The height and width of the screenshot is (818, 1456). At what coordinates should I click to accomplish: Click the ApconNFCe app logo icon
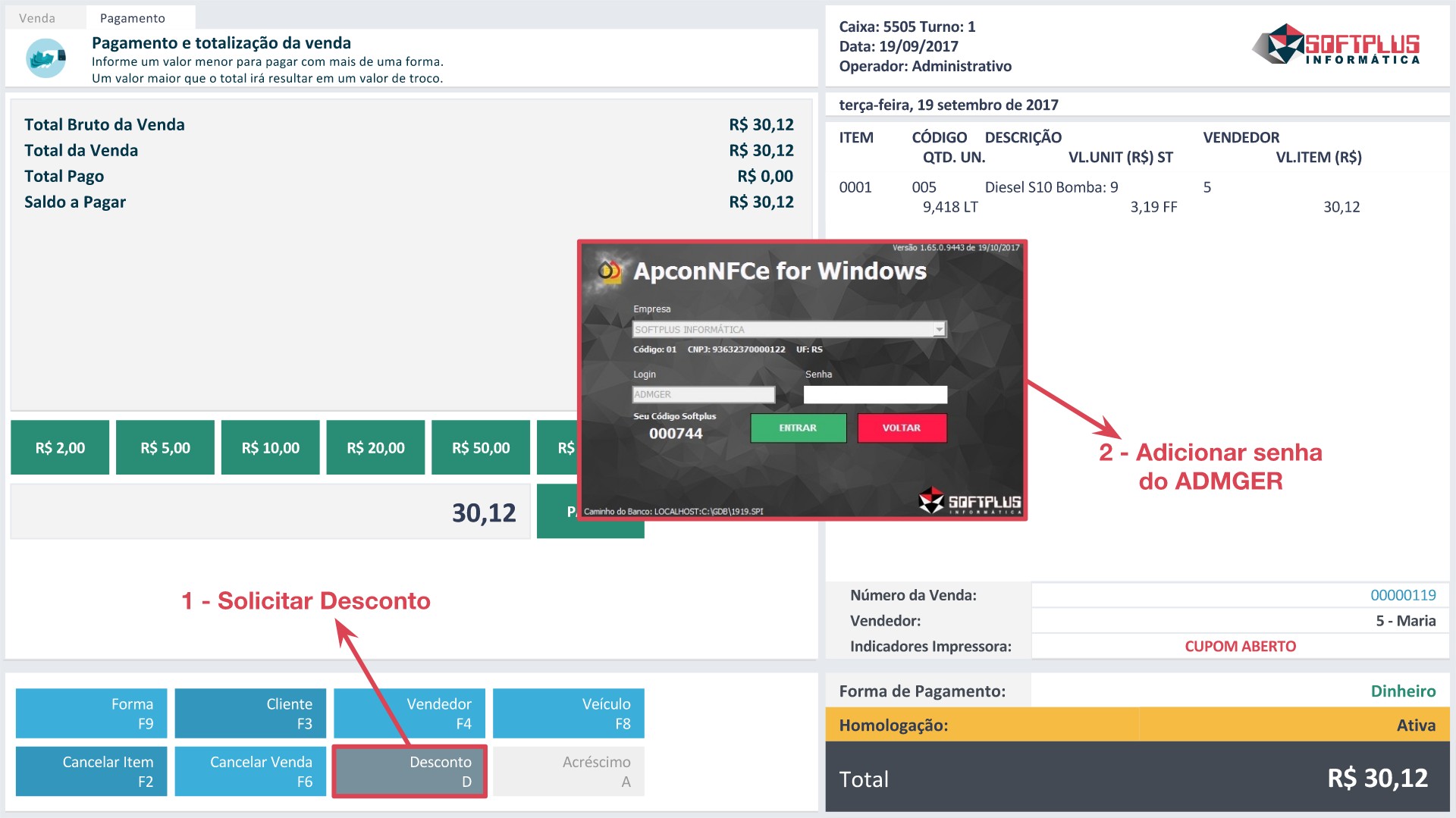tap(610, 271)
